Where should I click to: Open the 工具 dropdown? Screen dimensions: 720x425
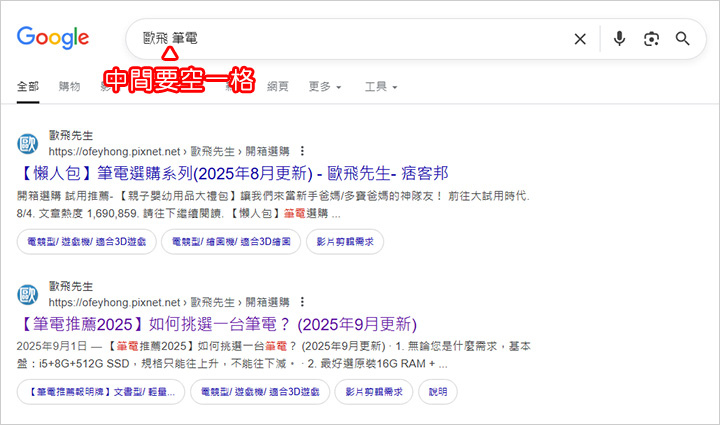(x=381, y=86)
